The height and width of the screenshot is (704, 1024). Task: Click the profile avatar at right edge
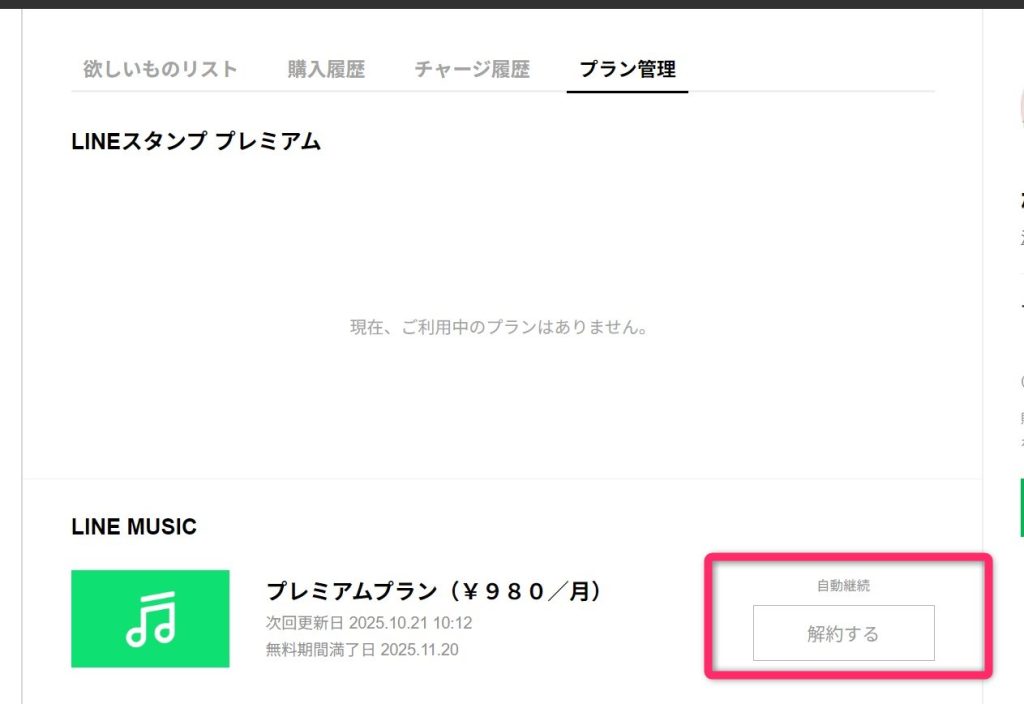point(1021,105)
